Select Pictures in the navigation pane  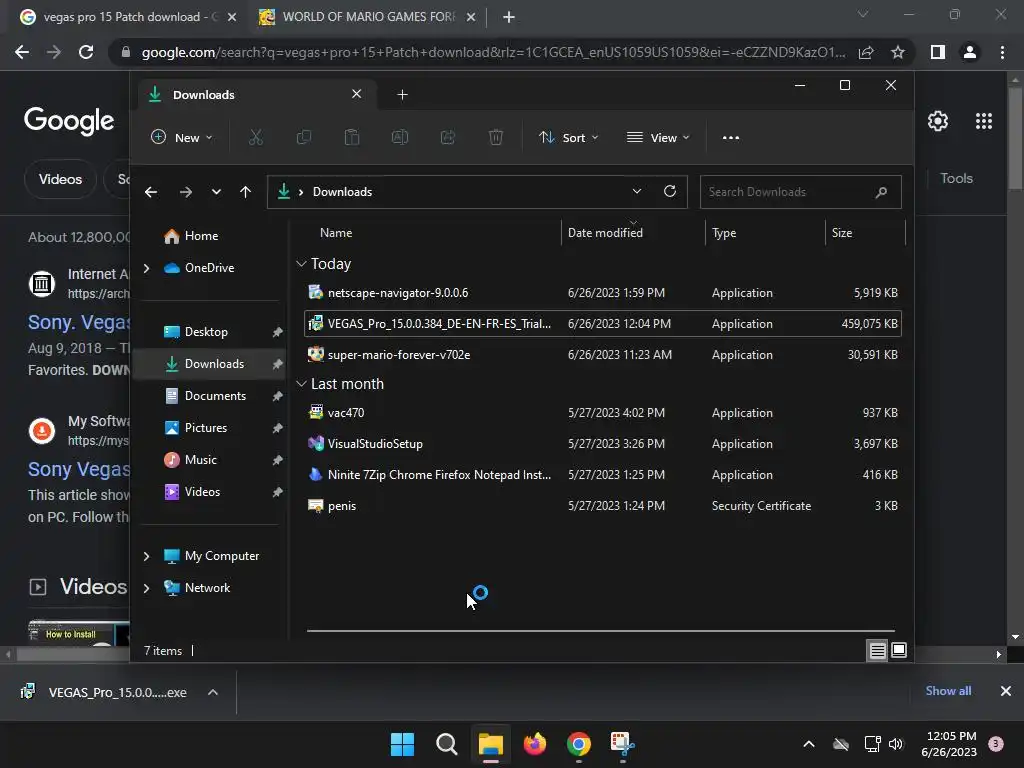point(206,428)
